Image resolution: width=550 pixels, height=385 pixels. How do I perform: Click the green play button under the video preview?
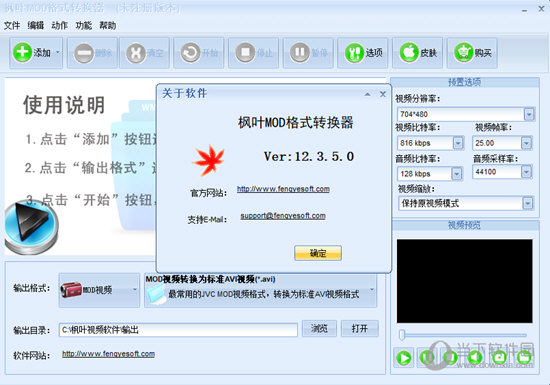[x=404, y=358]
